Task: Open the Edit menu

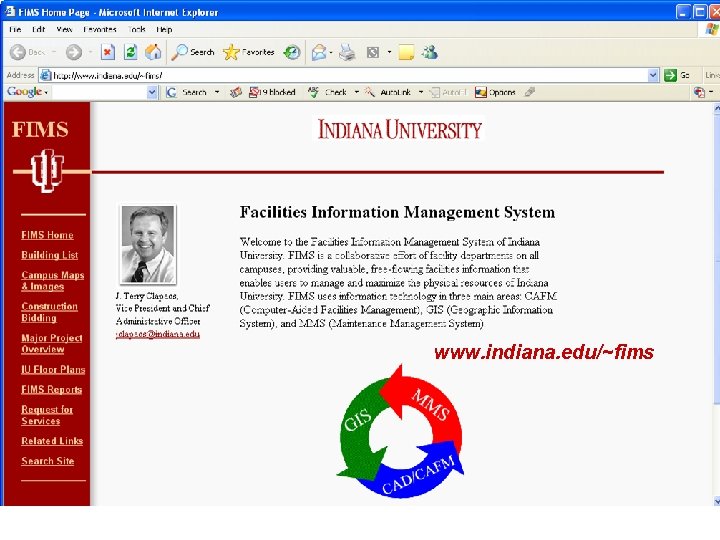Action: (39, 29)
